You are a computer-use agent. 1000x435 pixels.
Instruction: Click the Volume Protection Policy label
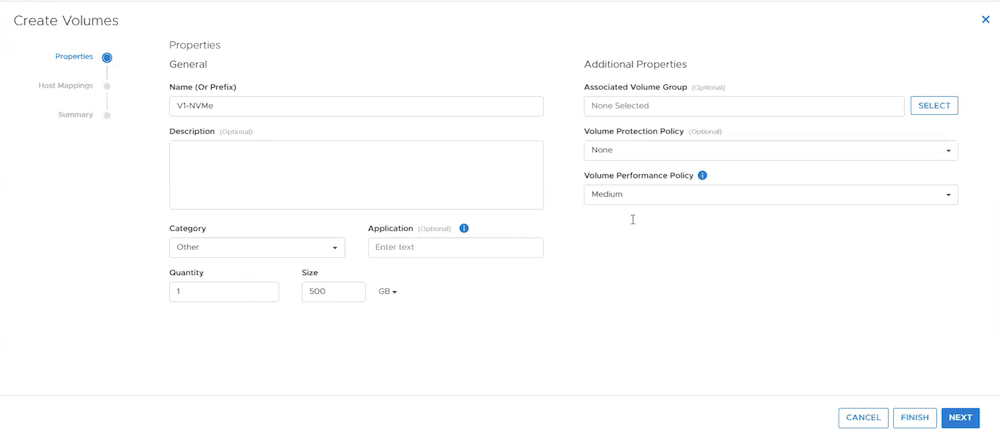coord(633,131)
